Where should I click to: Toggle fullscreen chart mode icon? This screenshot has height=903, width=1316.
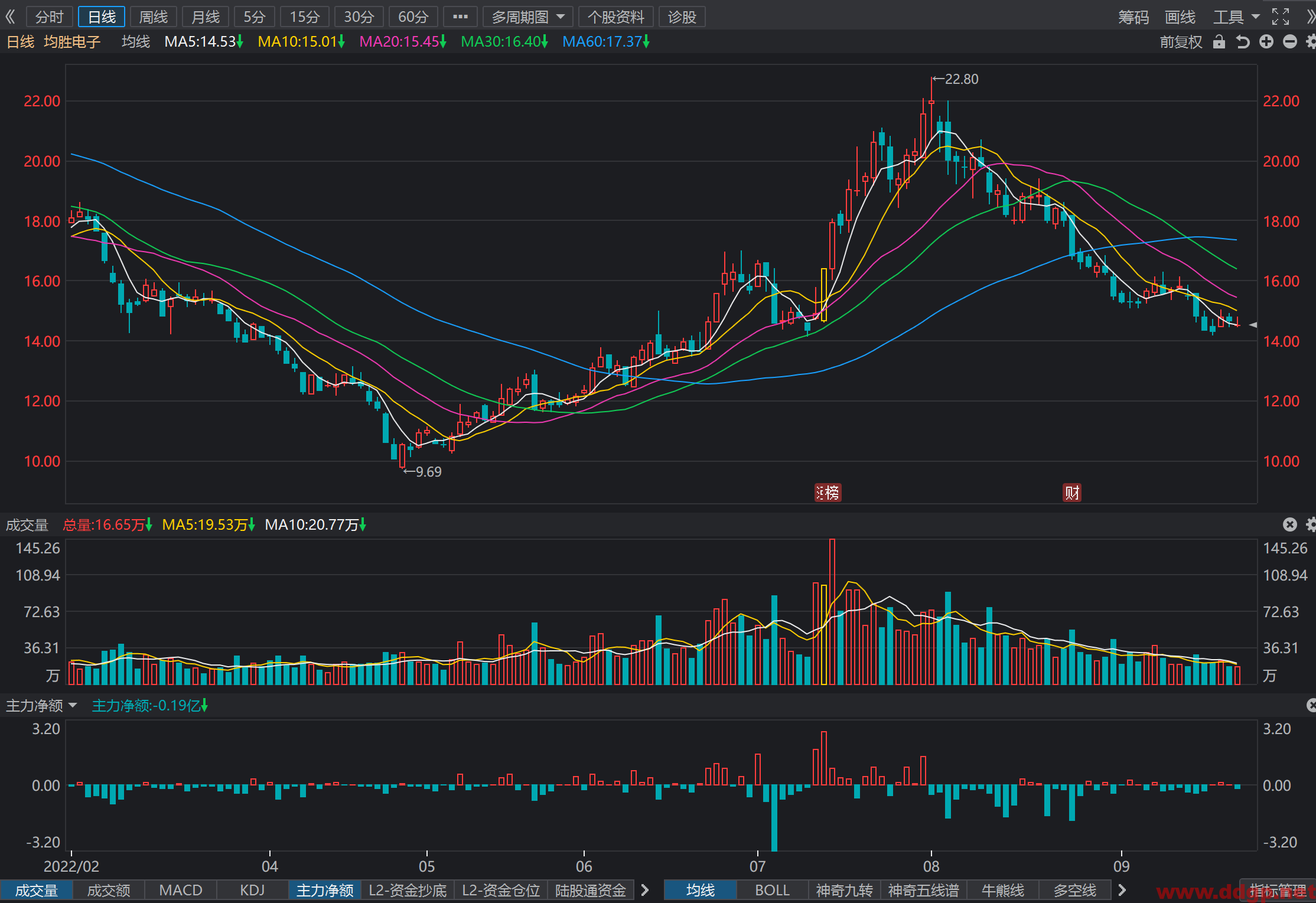point(1281,17)
